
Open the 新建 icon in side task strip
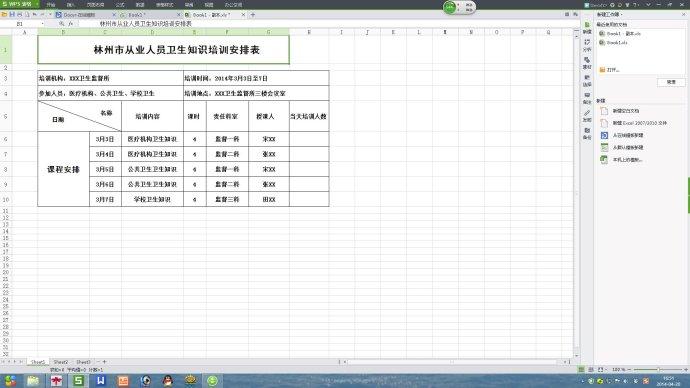coord(587,28)
